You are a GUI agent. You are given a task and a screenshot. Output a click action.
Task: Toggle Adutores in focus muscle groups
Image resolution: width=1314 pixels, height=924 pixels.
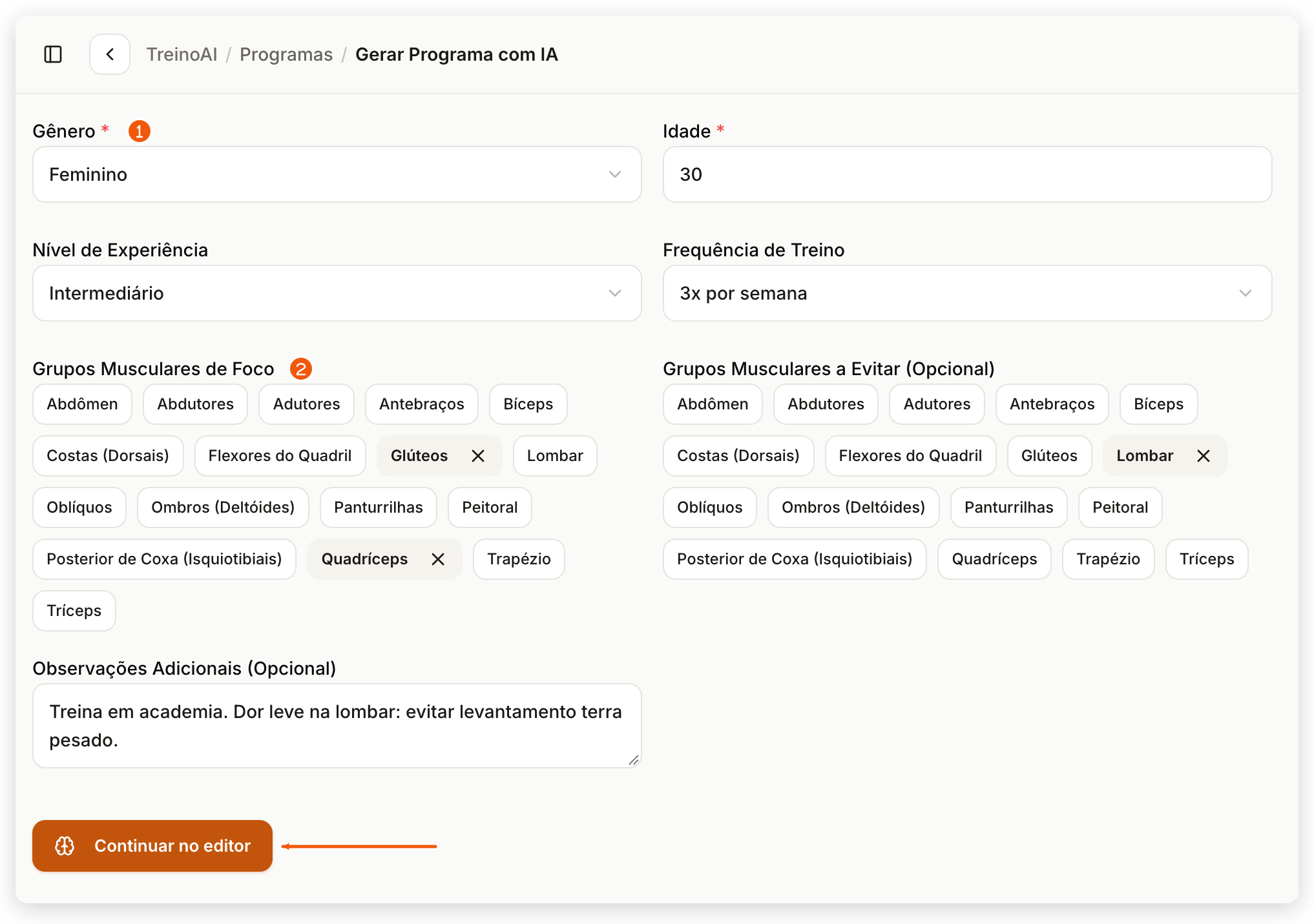point(306,404)
